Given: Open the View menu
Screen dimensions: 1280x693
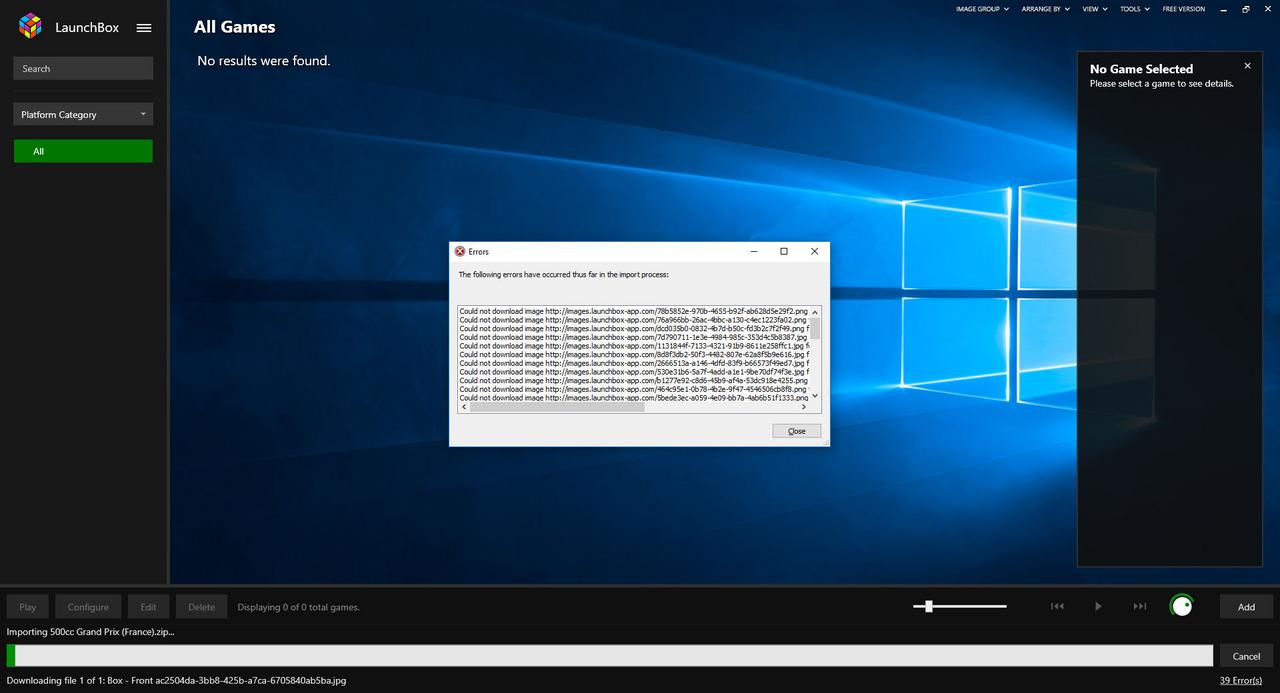Looking at the screenshot, I should [1095, 9].
